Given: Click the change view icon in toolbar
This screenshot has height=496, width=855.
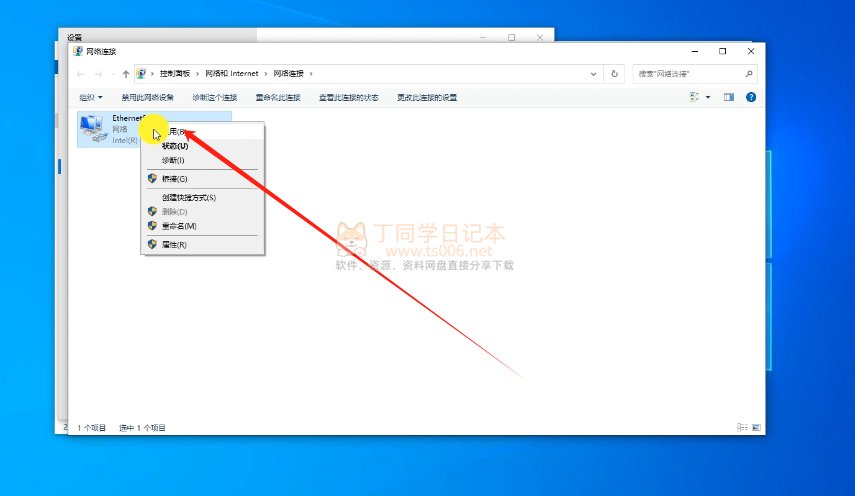Looking at the screenshot, I should (x=694, y=97).
